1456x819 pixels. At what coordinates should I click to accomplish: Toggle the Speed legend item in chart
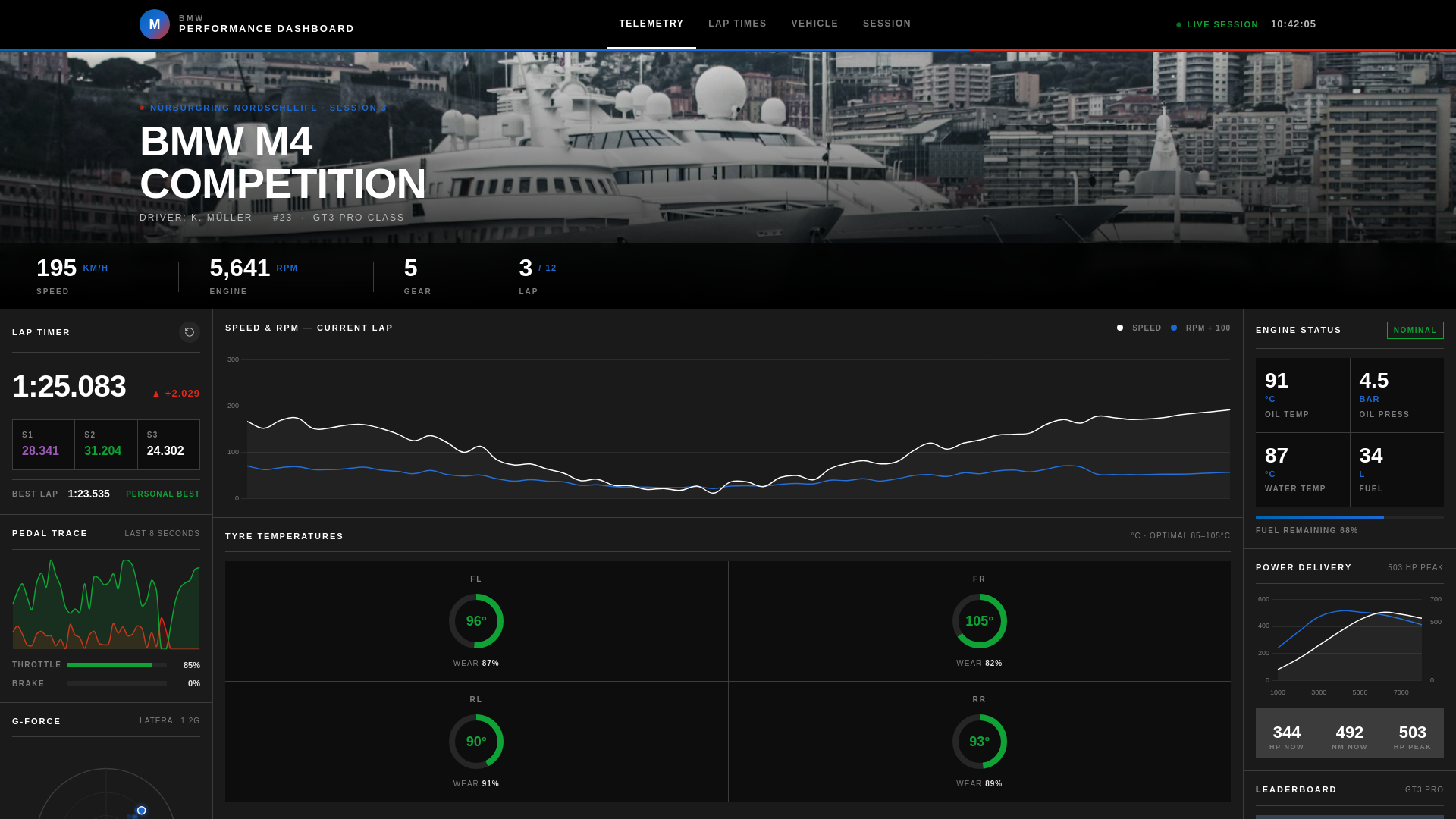(x=1139, y=328)
